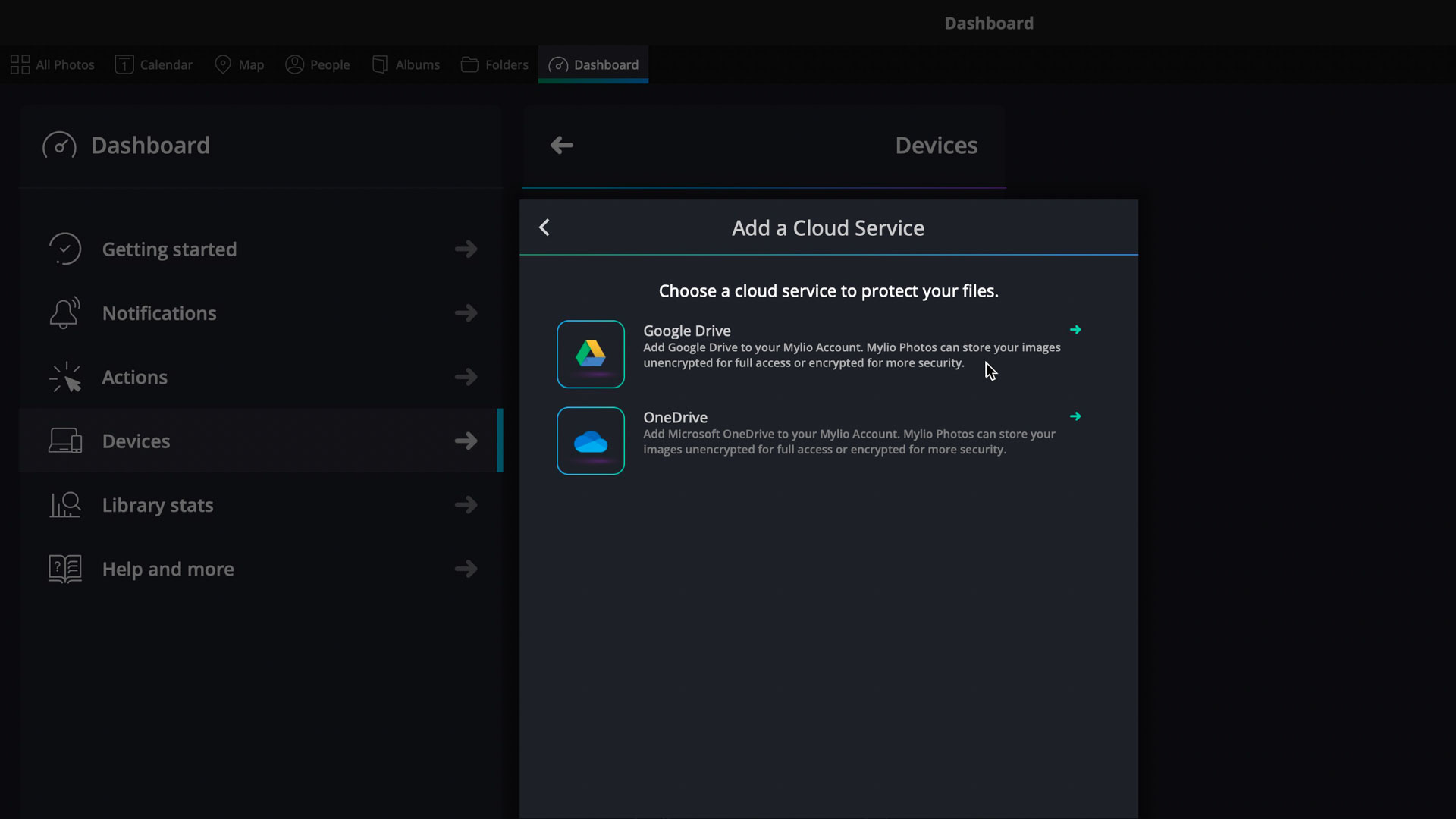Viewport: 1456px width, 819px height.
Task: Click the People face icon
Action: (x=294, y=64)
